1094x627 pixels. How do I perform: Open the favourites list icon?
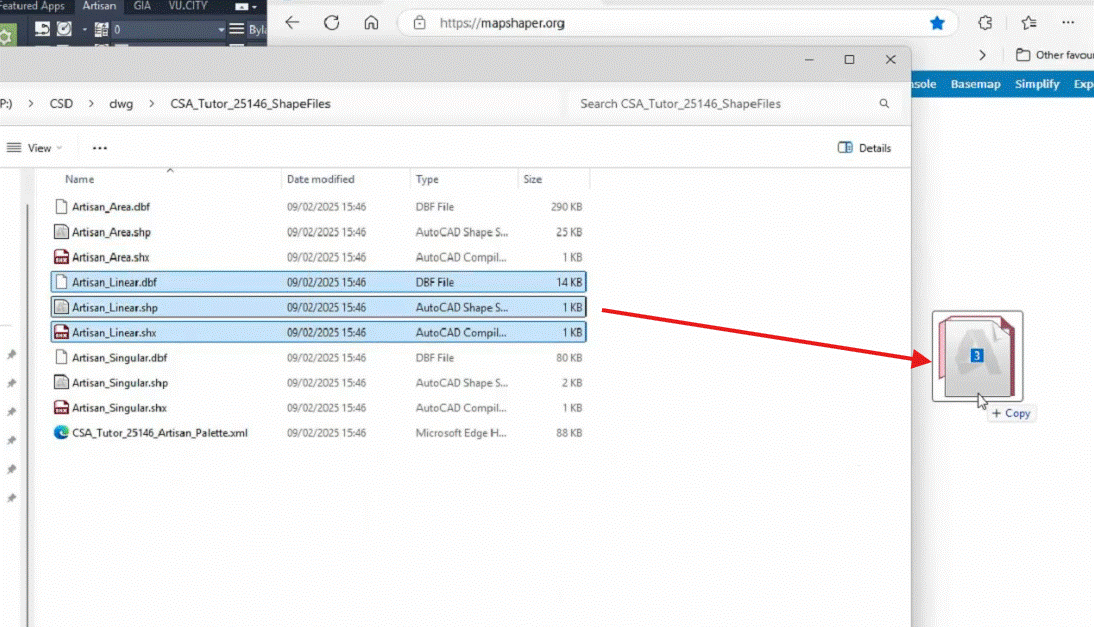point(1029,22)
